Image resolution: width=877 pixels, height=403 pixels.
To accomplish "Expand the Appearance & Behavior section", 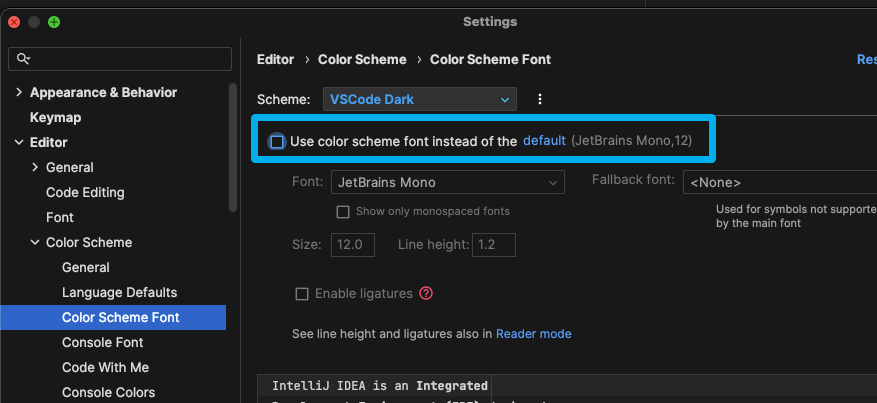I will (x=18, y=92).
